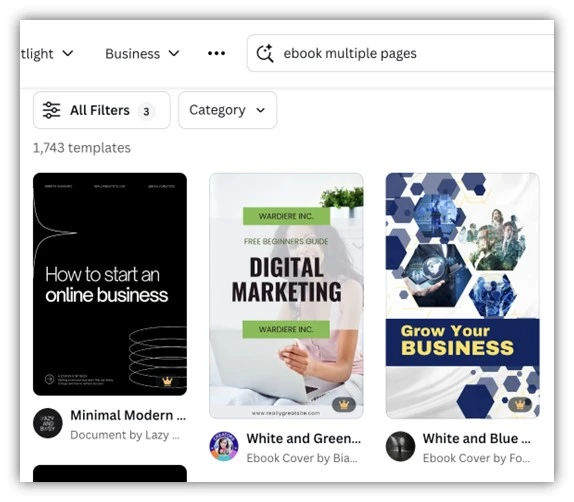Open the All Filters button

[101, 110]
